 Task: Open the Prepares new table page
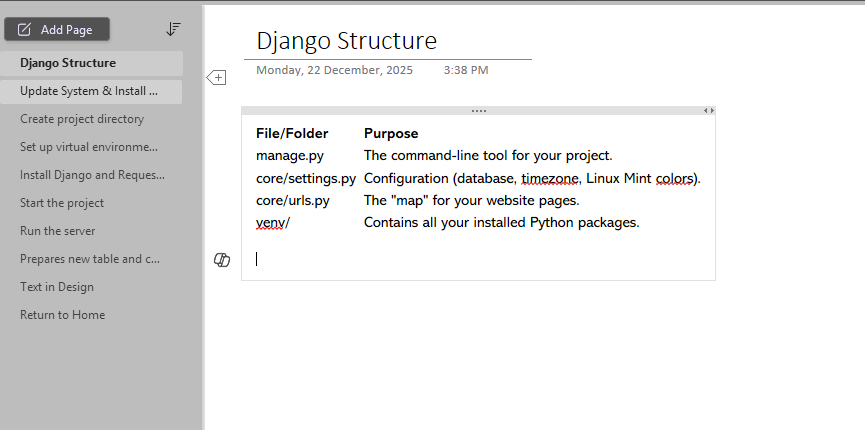pos(89,259)
